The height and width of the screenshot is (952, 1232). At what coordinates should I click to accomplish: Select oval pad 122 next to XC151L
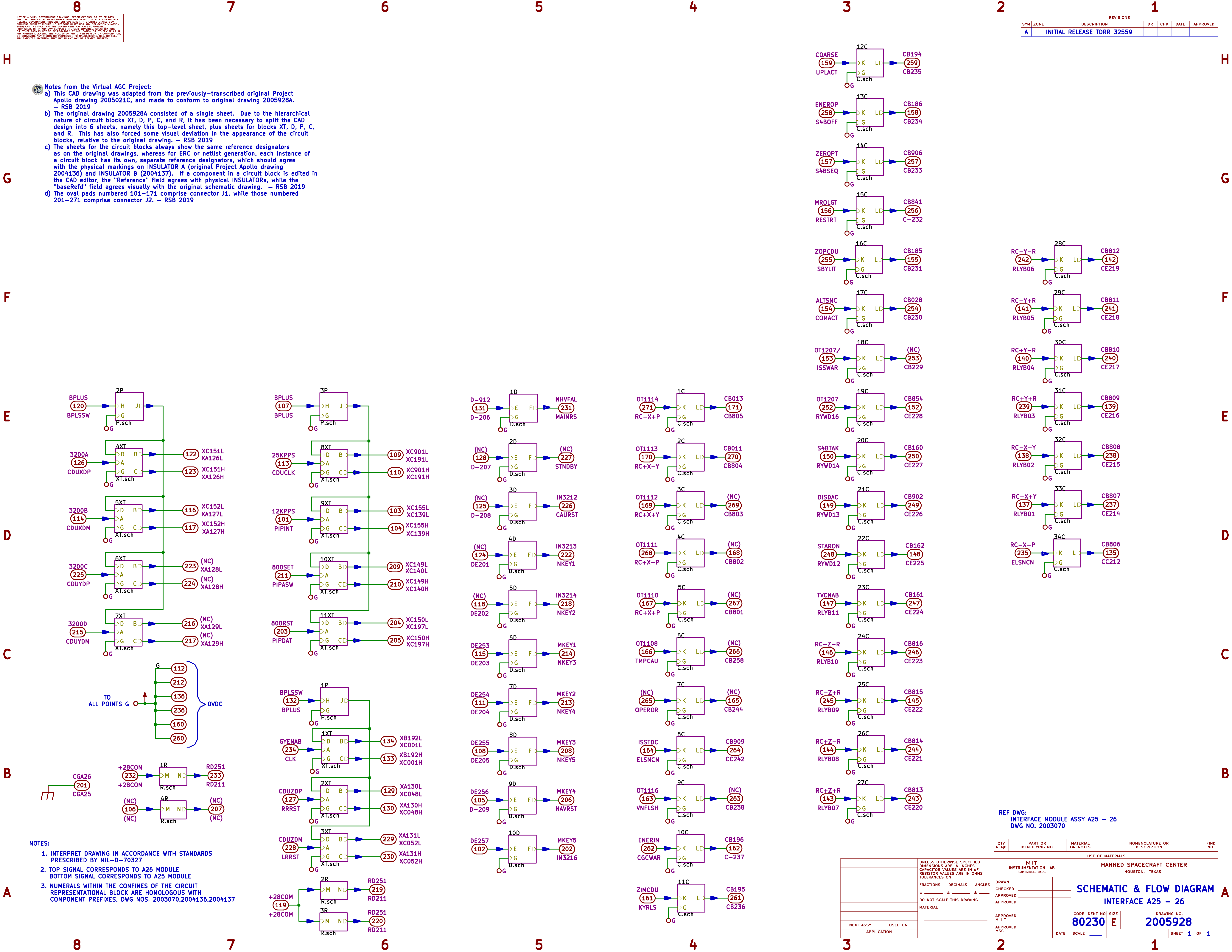(191, 454)
